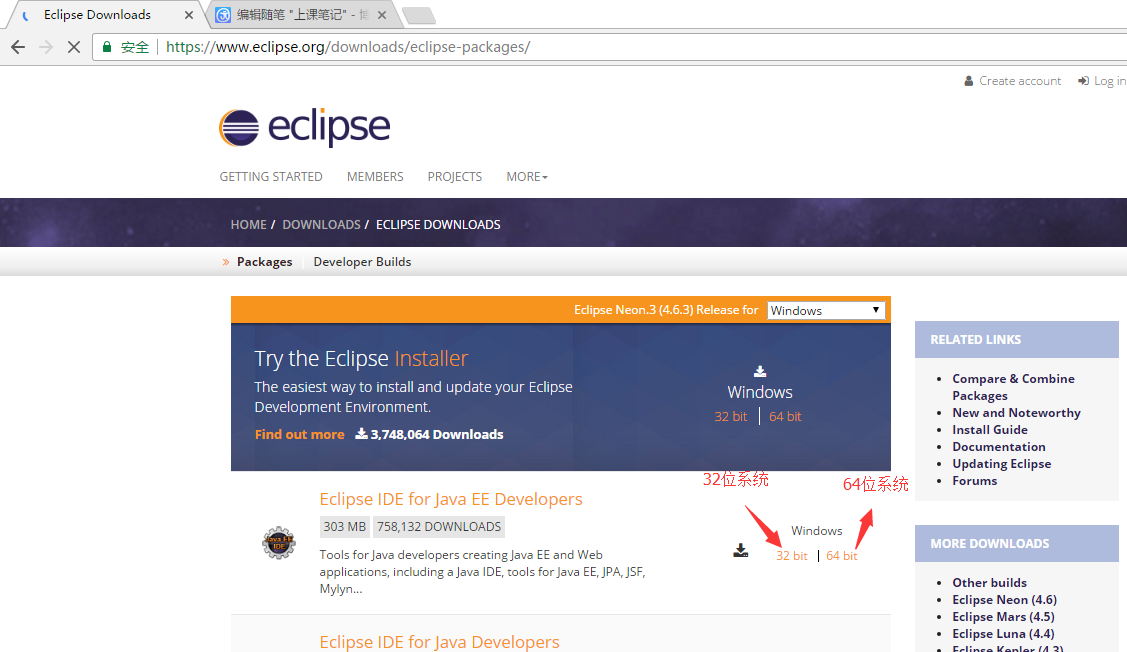The width and height of the screenshot is (1127, 652).
Task: Select the Eclipse Downloads tab
Action: coord(97,15)
